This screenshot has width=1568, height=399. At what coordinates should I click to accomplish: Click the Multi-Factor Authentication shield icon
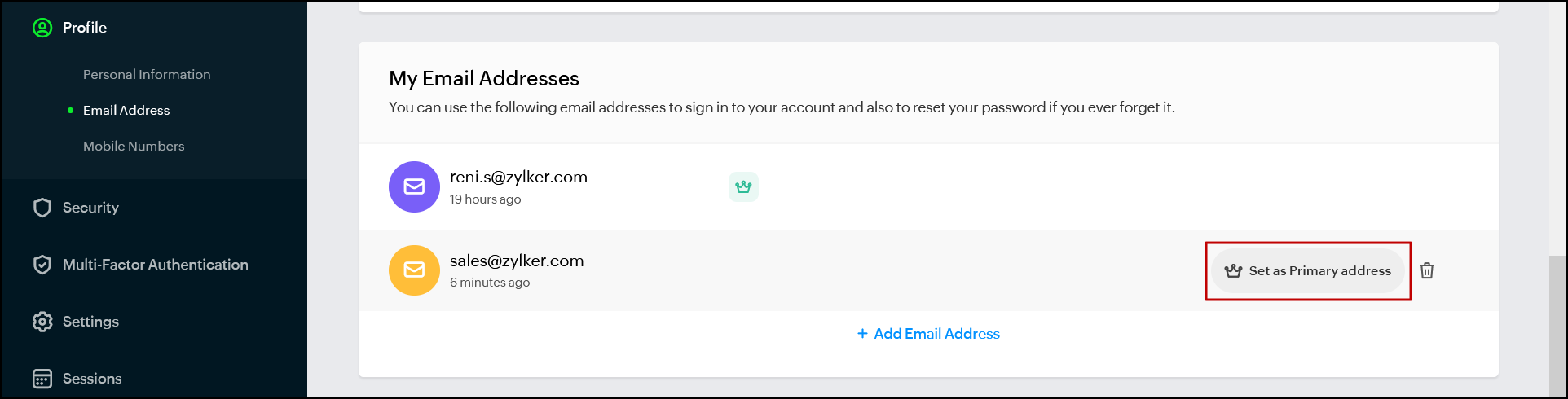[x=42, y=265]
